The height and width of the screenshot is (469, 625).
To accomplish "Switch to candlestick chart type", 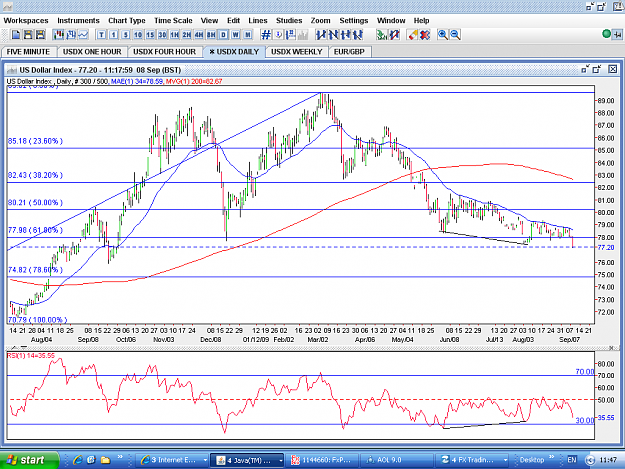I will tap(59, 35).
